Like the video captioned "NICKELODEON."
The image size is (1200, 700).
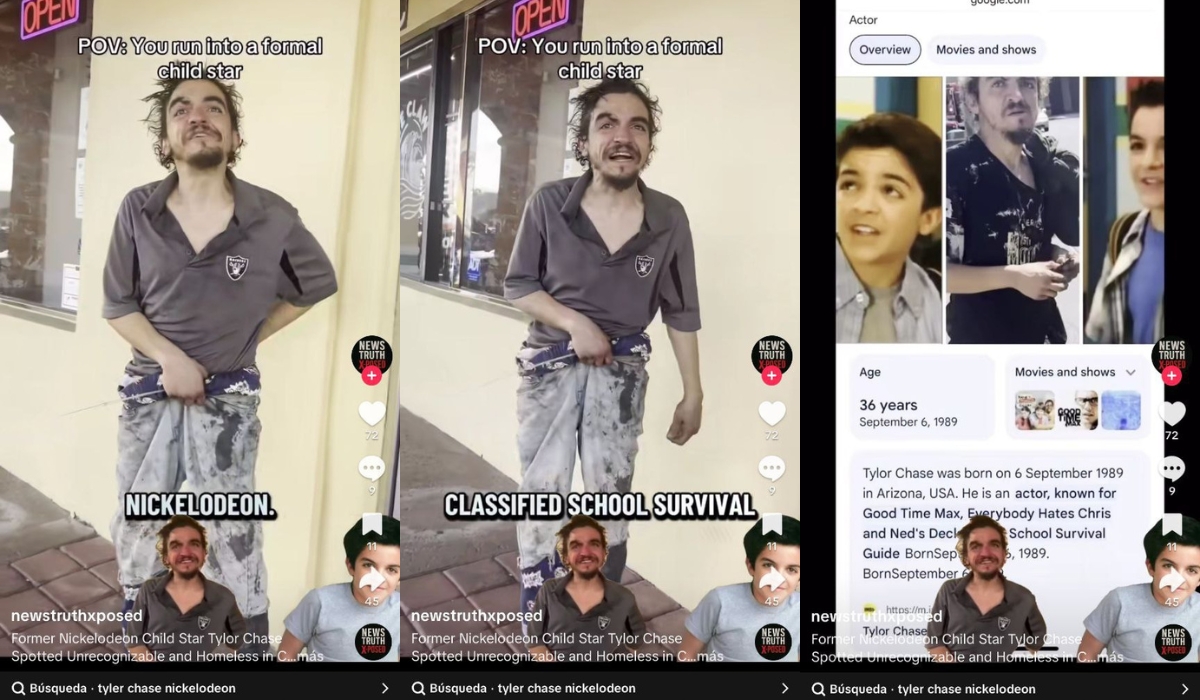point(372,413)
